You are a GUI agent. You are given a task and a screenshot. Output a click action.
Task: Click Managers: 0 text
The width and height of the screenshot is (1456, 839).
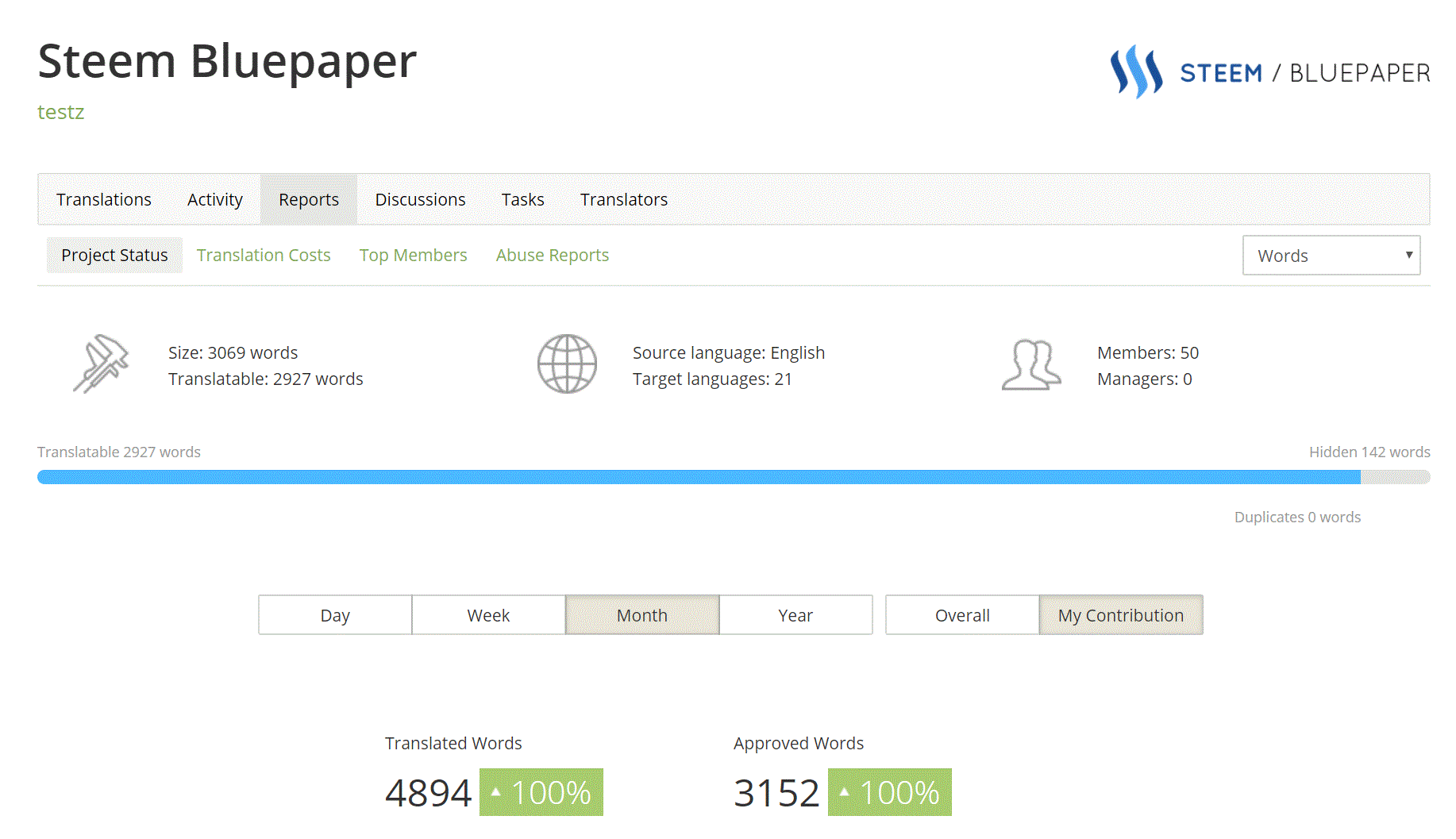pyautogui.click(x=1145, y=379)
